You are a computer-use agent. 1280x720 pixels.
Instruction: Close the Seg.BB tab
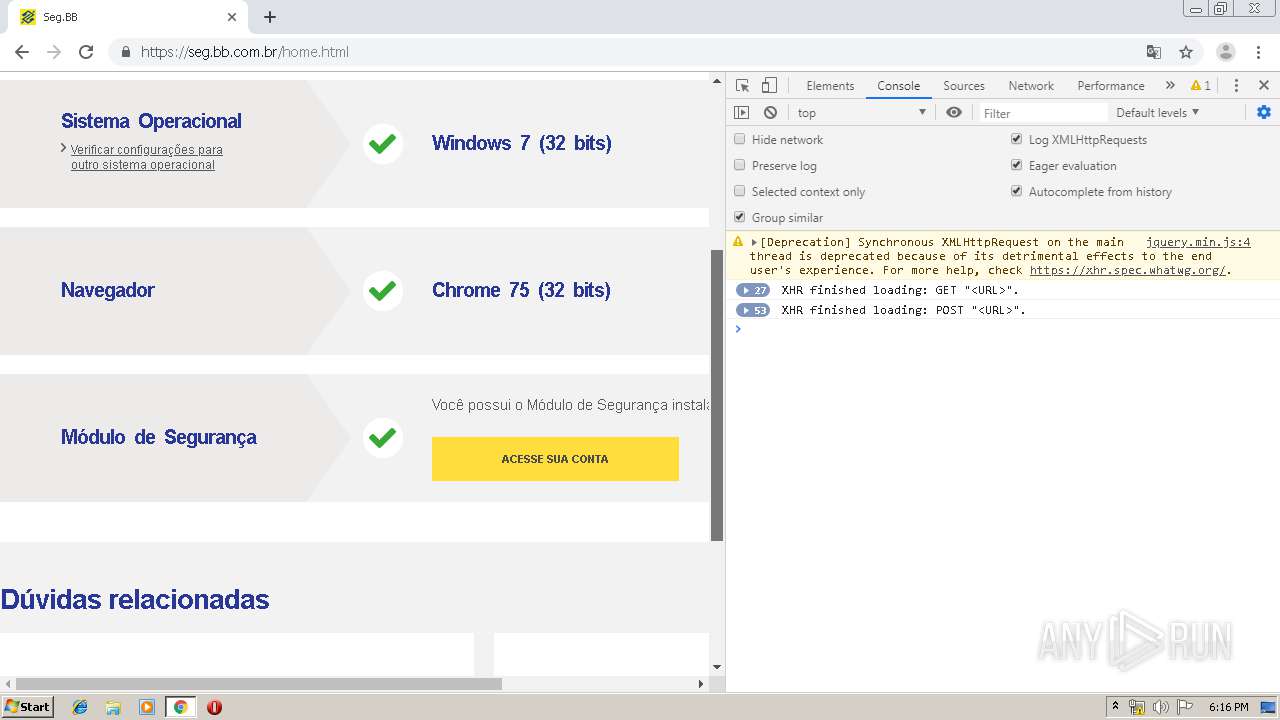[232, 17]
